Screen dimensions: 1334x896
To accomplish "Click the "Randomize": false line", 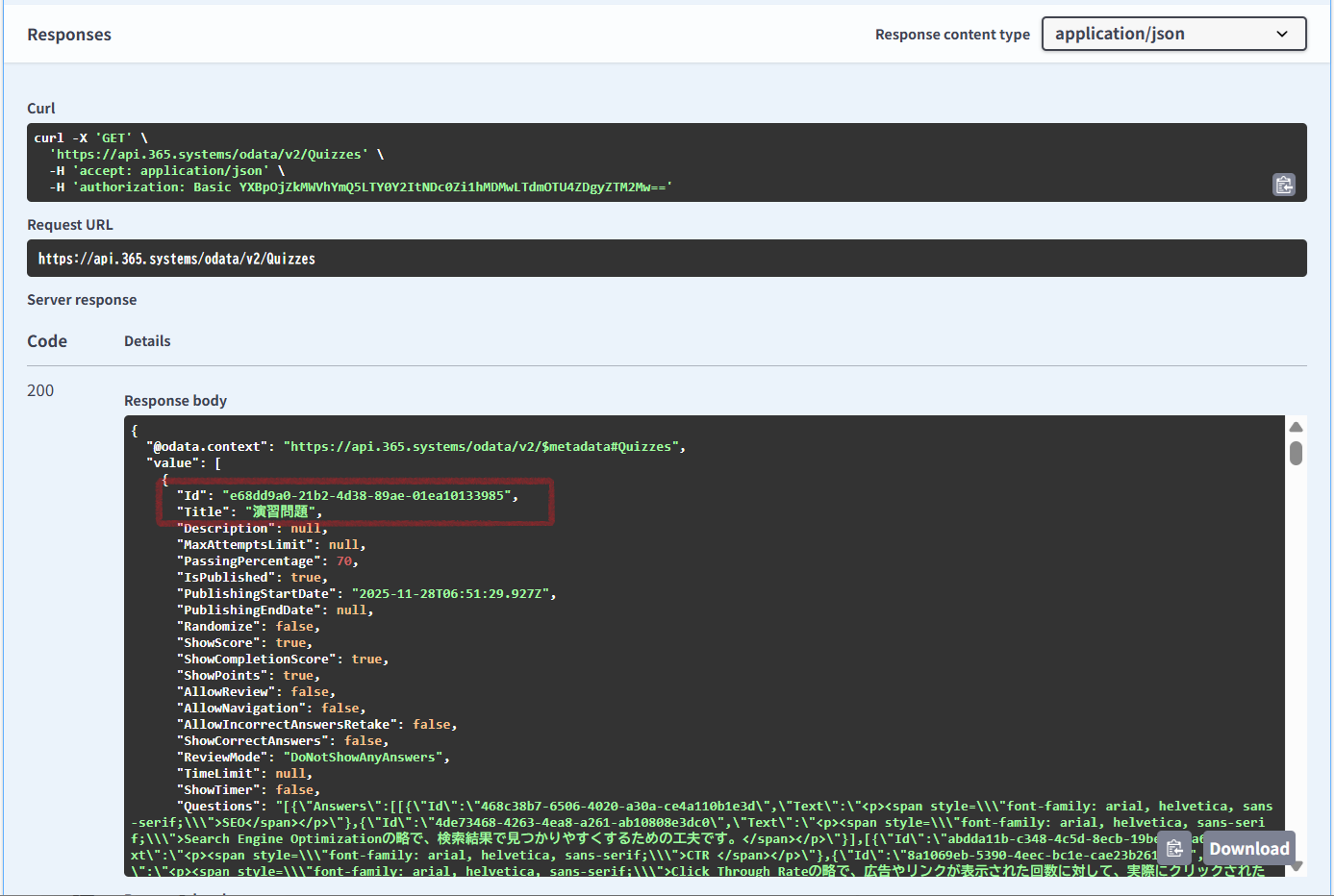I will click(248, 627).
